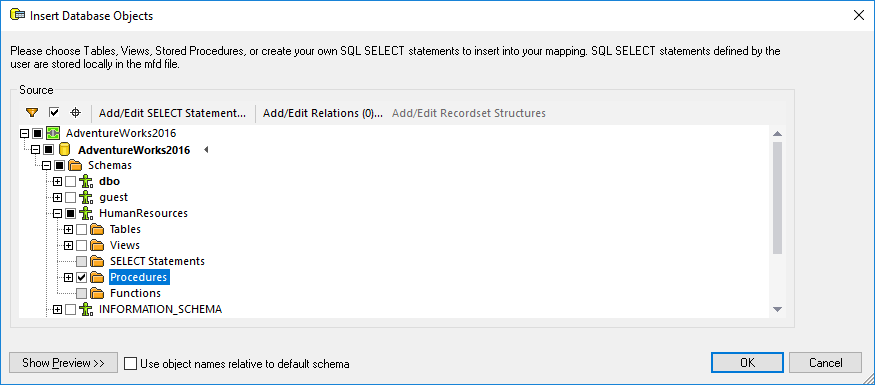
Task: Click the Schemas folder icon
Action: [75, 166]
